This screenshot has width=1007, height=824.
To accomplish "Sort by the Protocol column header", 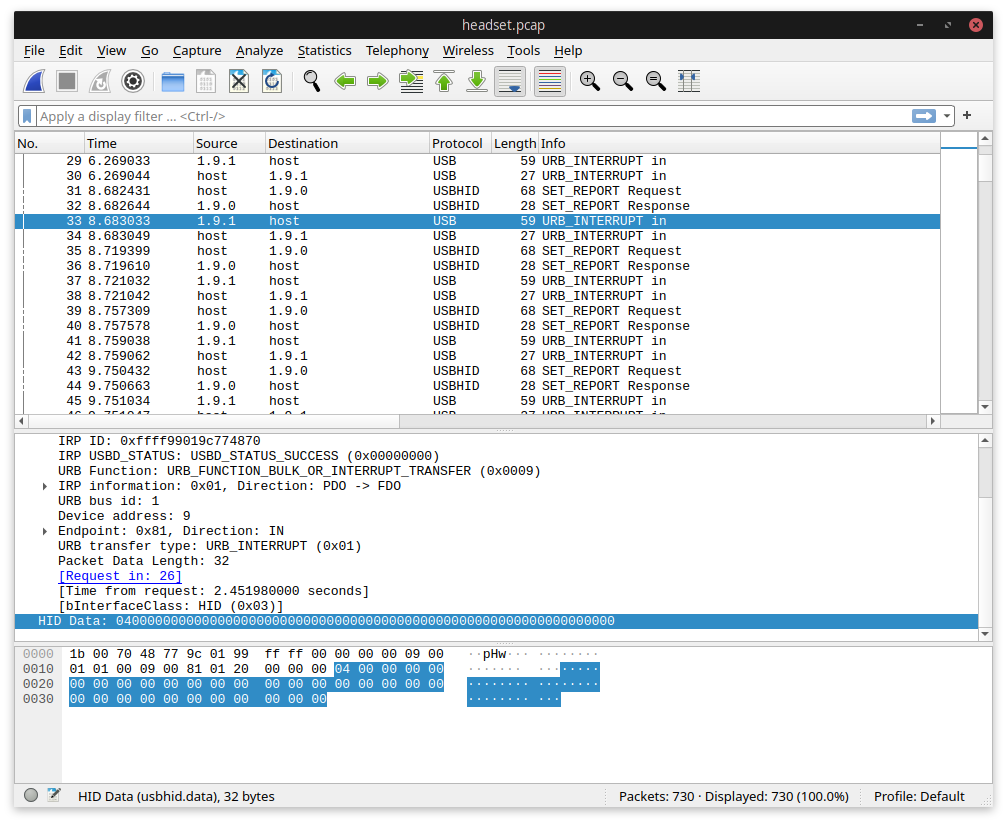I will (x=459, y=143).
